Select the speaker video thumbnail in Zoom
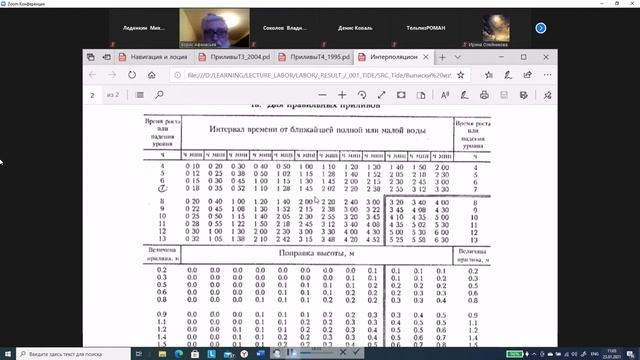The image size is (640, 360). tap(215, 28)
